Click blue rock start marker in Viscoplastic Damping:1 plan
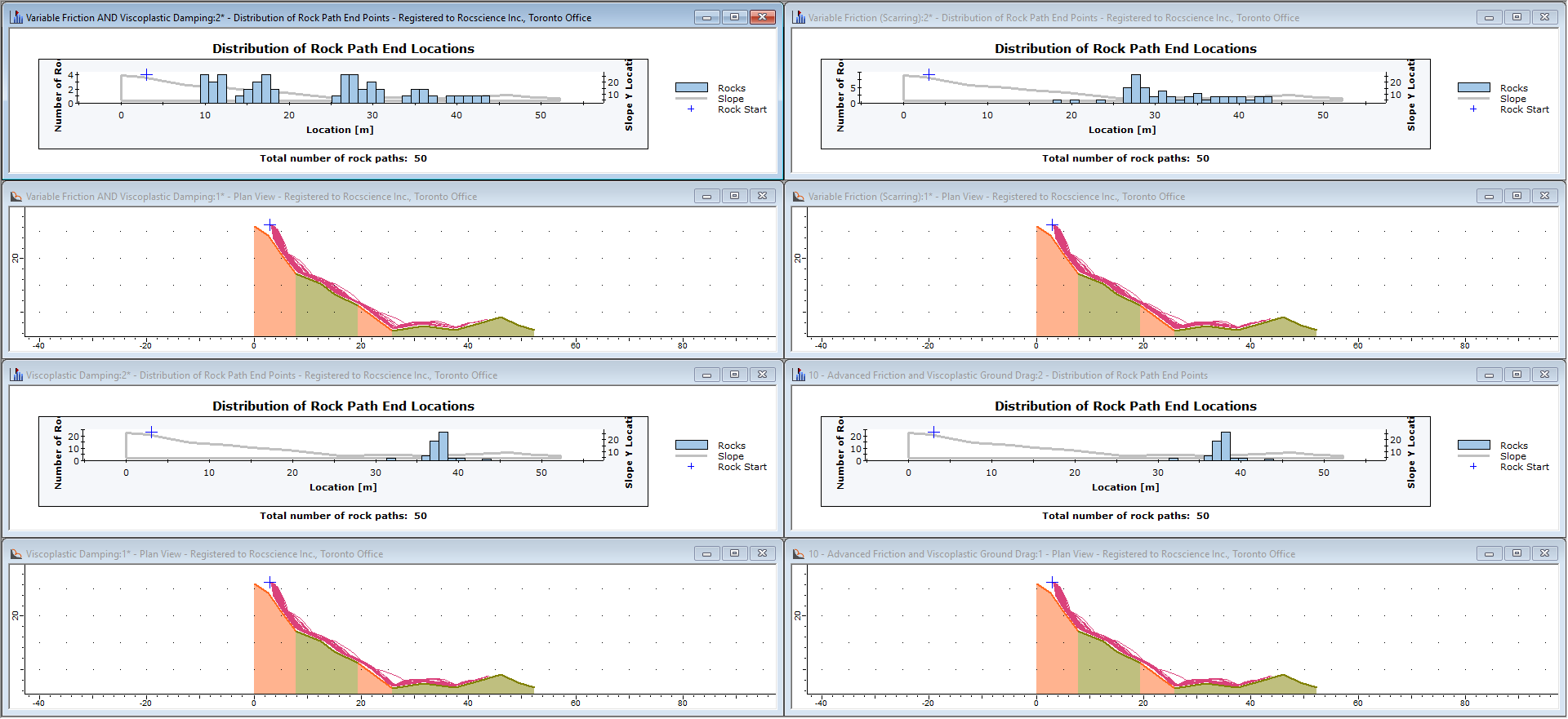The image size is (1568, 719). pos(270,583)
